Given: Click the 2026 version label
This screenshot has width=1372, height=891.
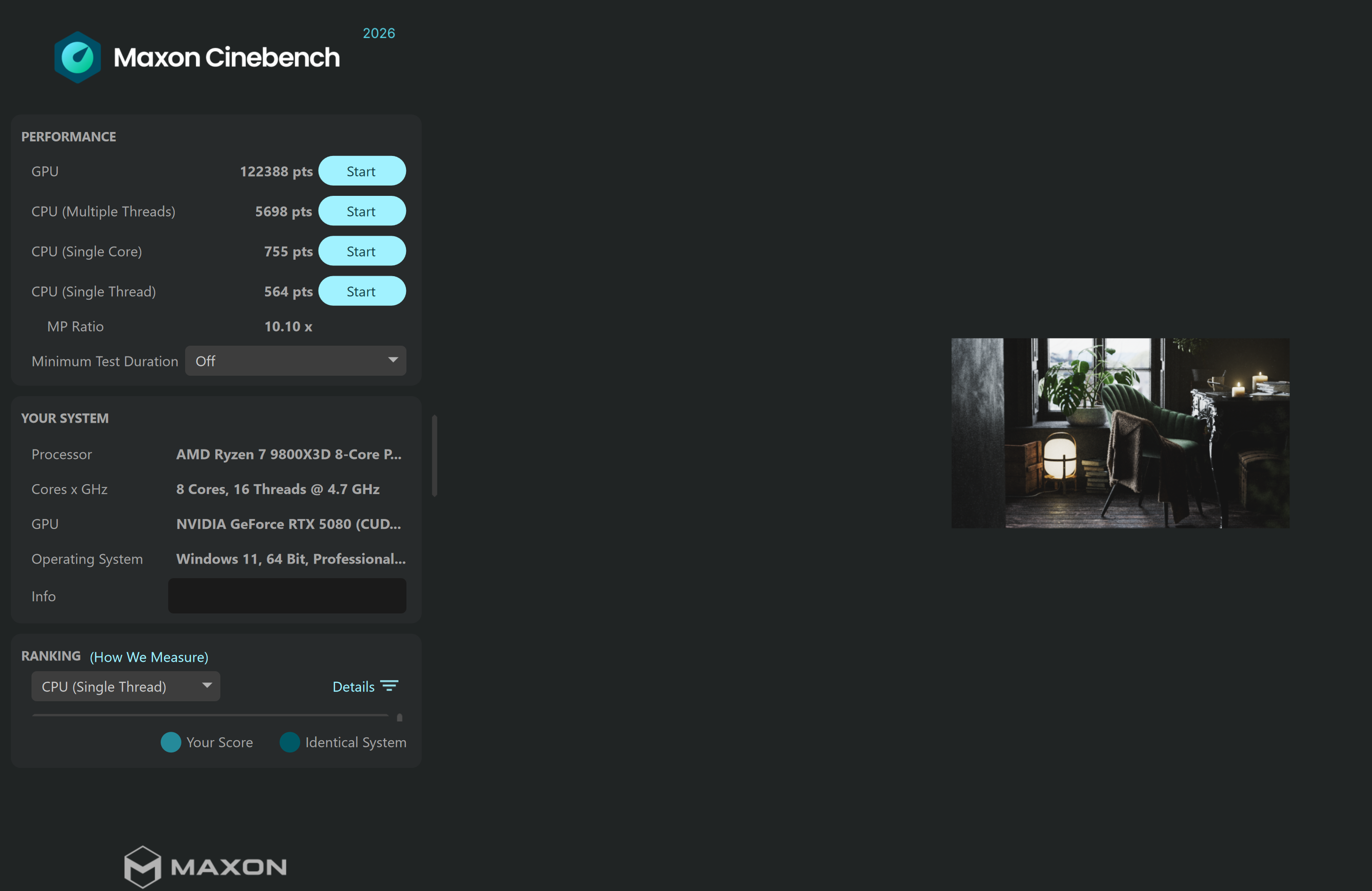Looking at the screenshot, I should pos(379,33).
